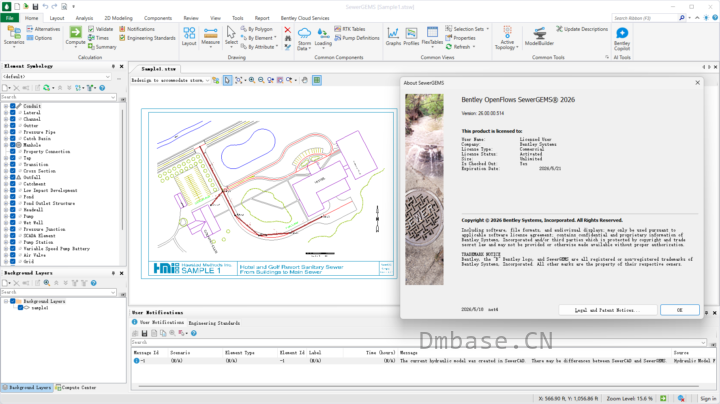
Task: Click OK in About SewerGEMS dialog
Action: tap(680, 310)
